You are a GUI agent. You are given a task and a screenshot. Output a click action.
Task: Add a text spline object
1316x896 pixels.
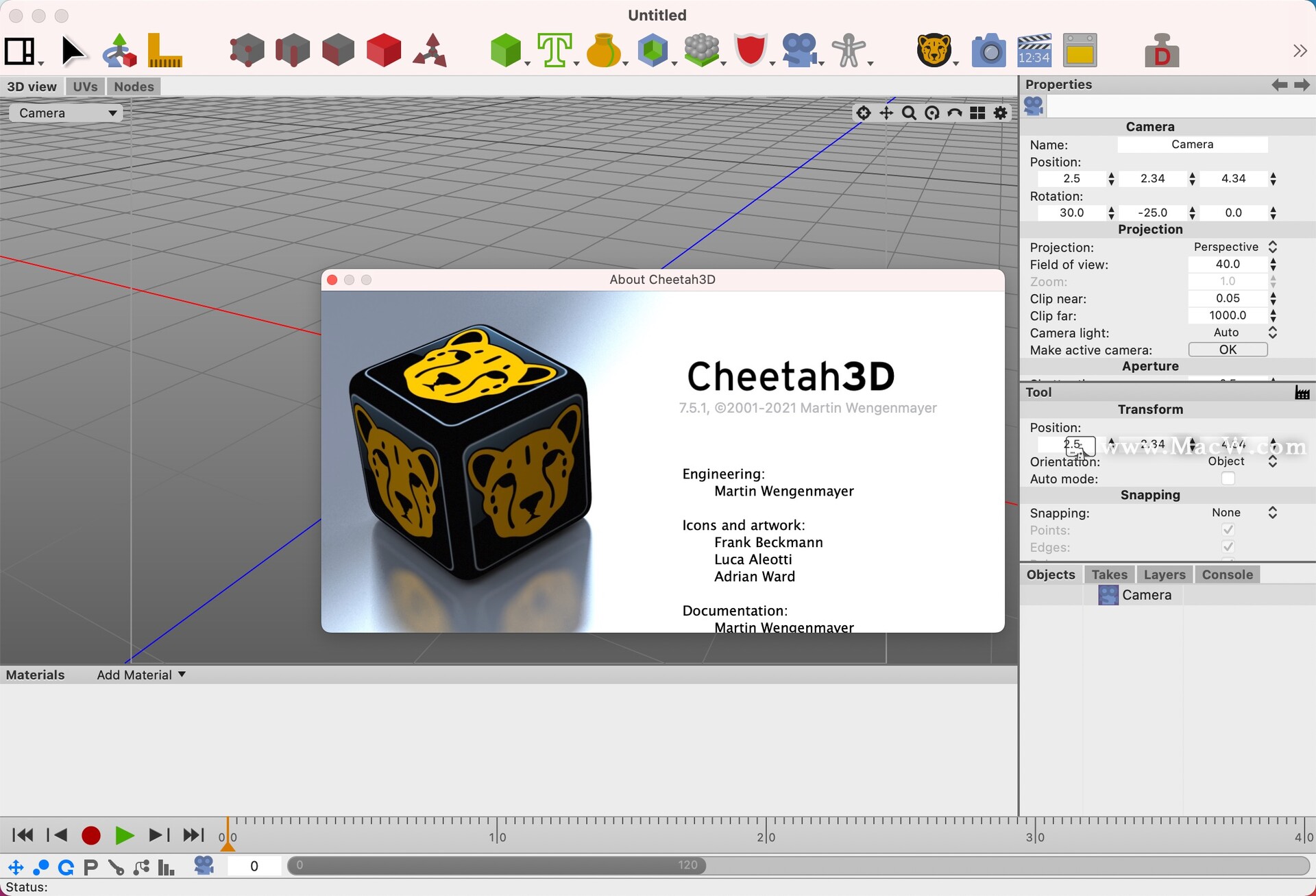(555, 51)
